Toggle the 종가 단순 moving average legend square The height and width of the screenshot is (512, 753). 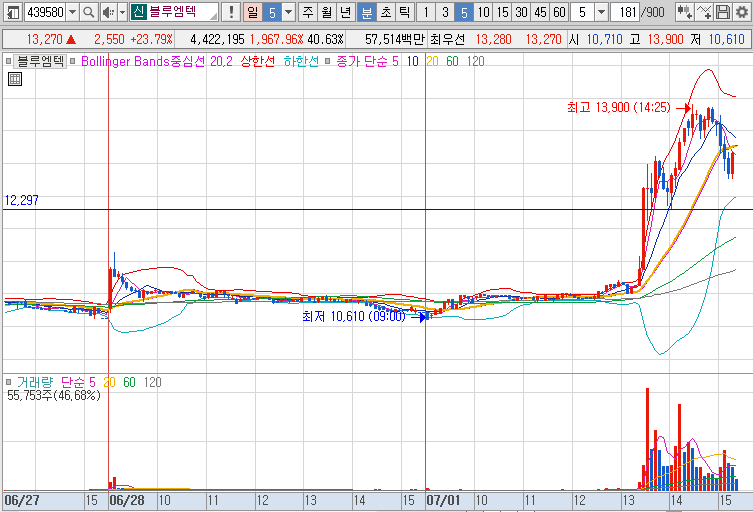(328, 61)
